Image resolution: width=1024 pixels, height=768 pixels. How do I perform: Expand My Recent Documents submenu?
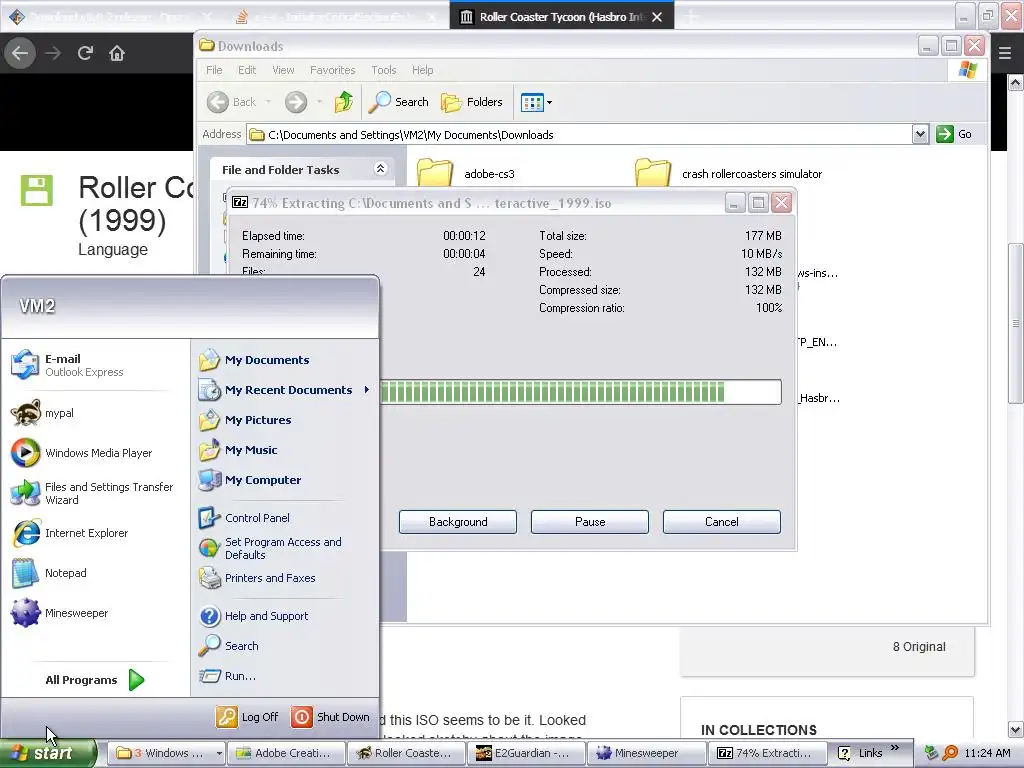click(x=367, y=390)
